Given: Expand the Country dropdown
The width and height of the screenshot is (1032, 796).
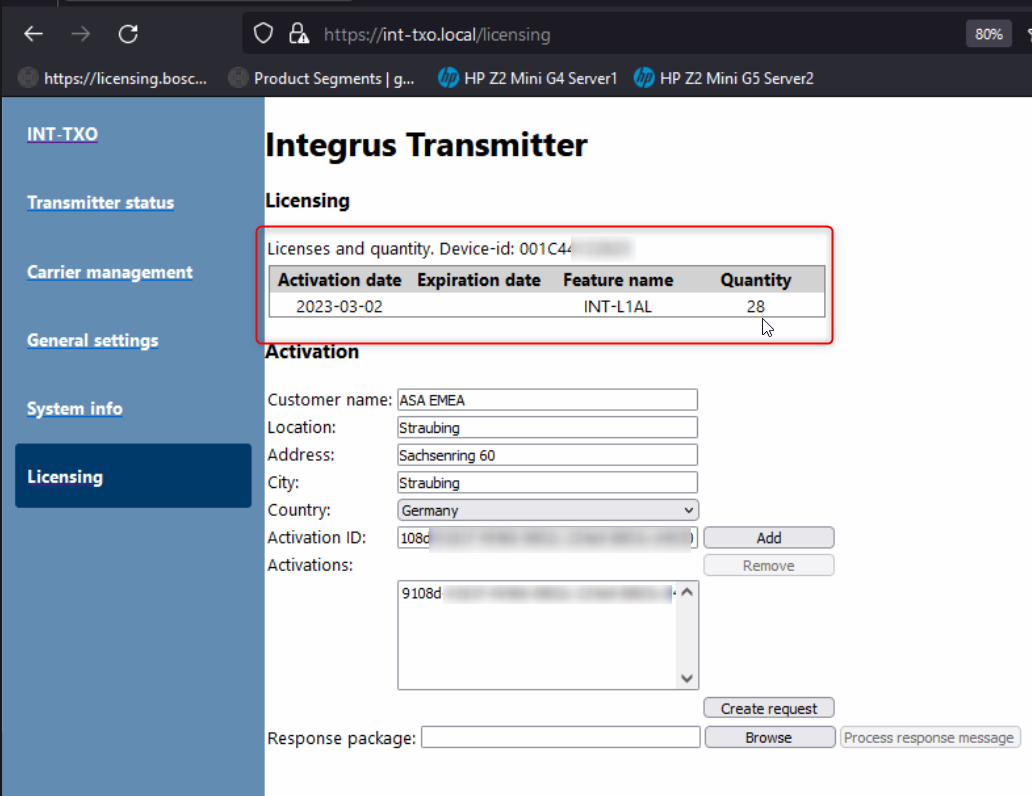Looking at the screenshot, I should pos(547,510).
